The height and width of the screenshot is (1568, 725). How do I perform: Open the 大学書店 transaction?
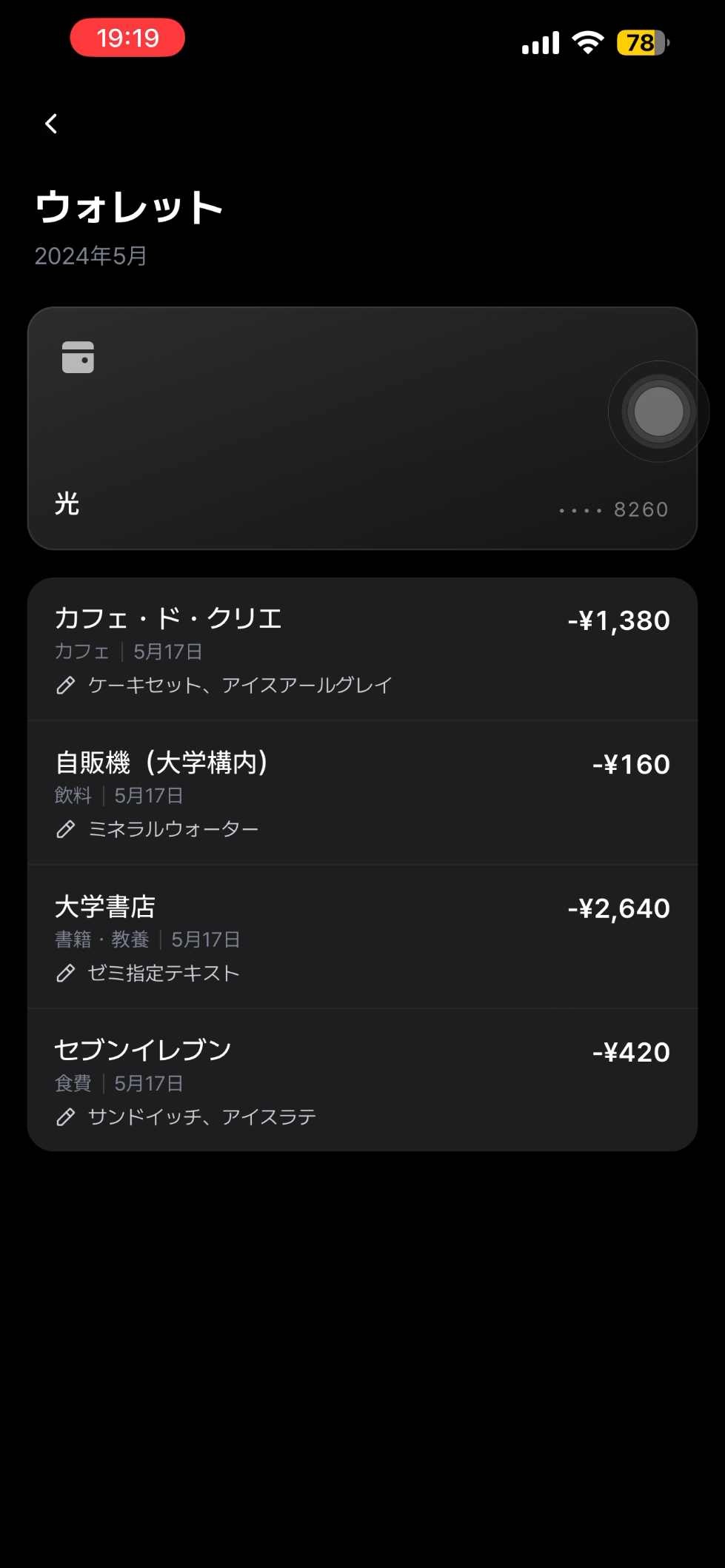(x=363, y=937)
